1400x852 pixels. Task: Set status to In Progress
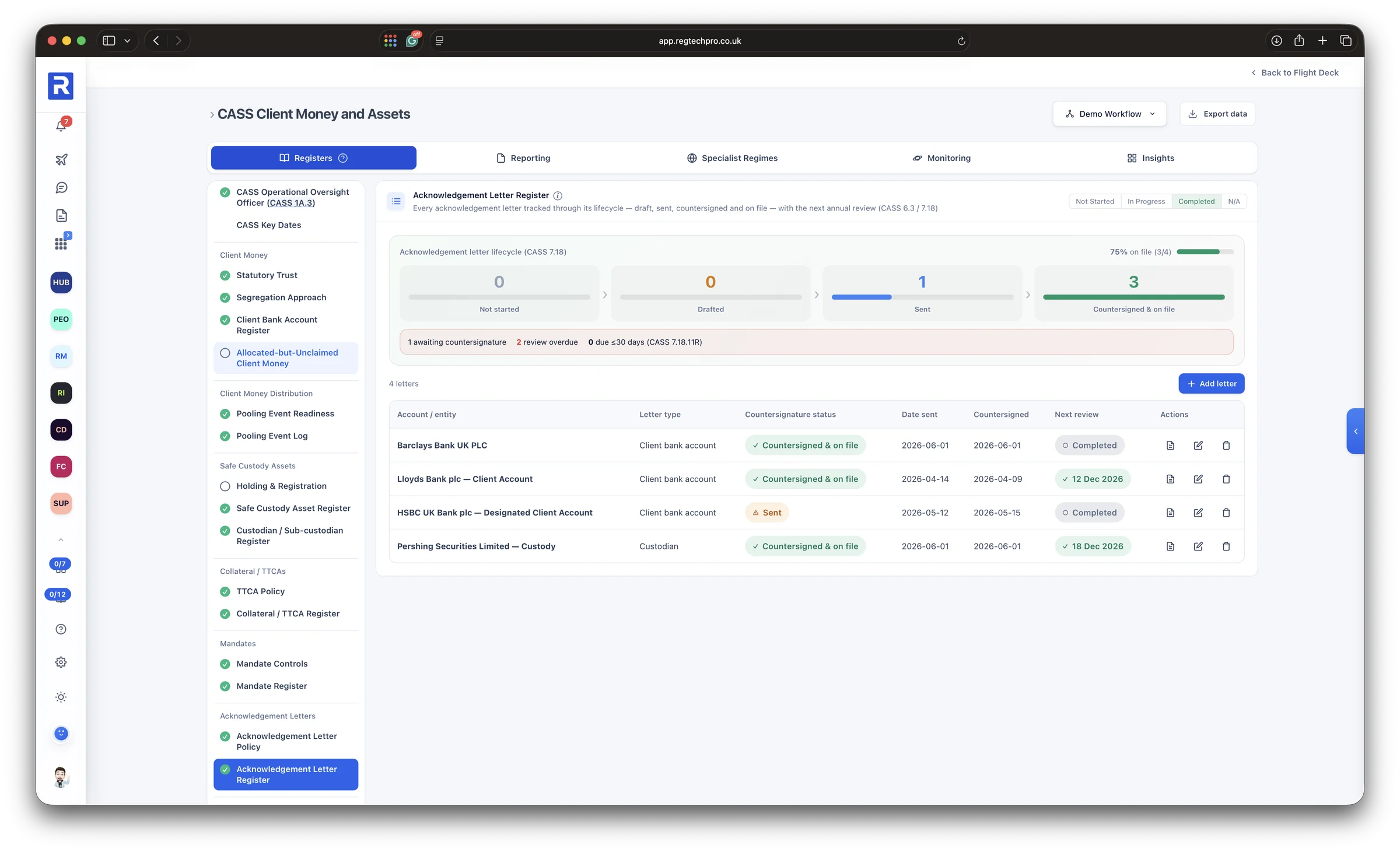click(x=1146, y=201)
